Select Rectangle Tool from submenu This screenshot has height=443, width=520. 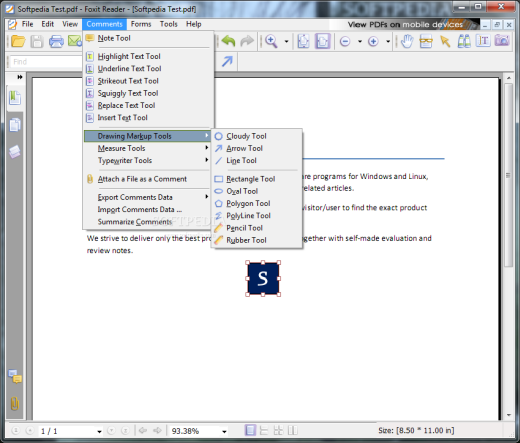coord(257,179)
